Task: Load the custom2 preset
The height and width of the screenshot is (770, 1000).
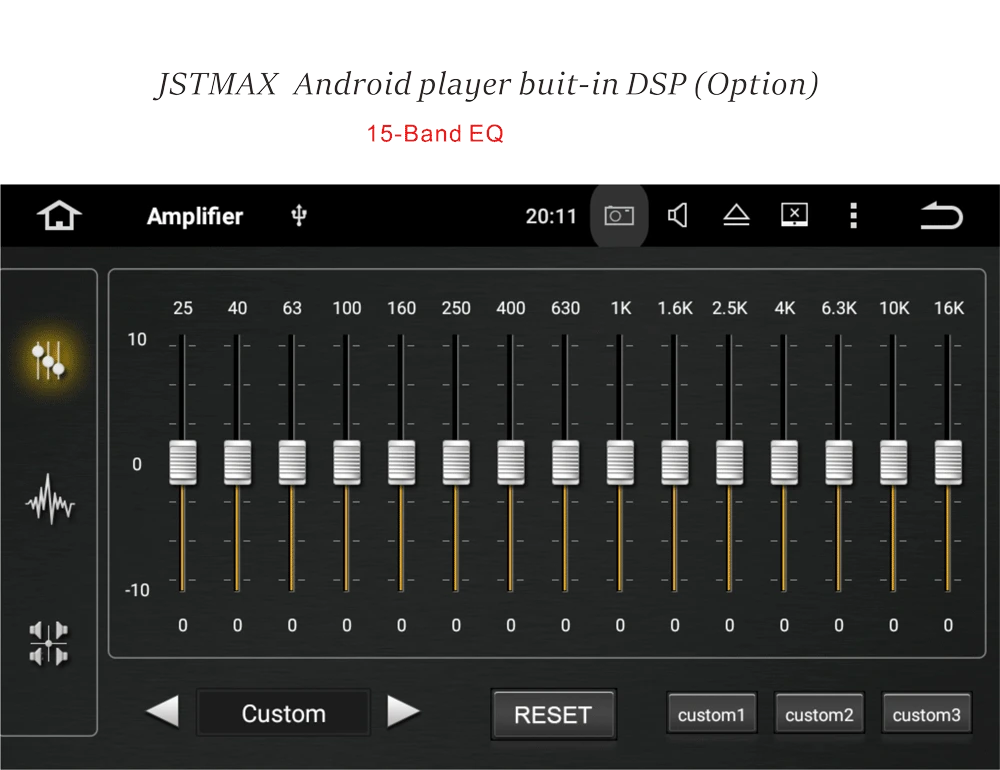Action: (819, 714)
